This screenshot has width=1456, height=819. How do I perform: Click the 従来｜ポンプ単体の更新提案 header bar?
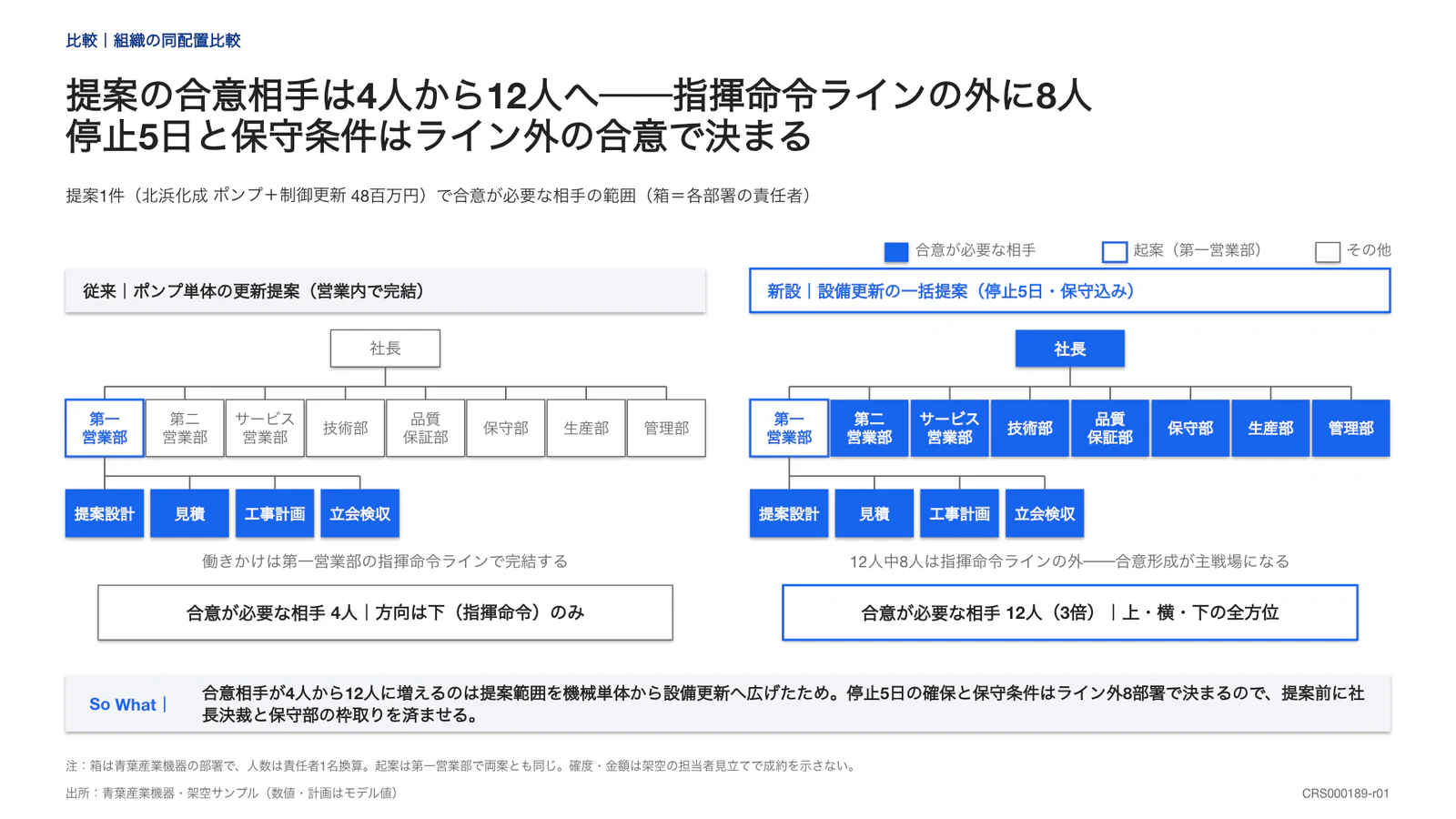point(385,291)
